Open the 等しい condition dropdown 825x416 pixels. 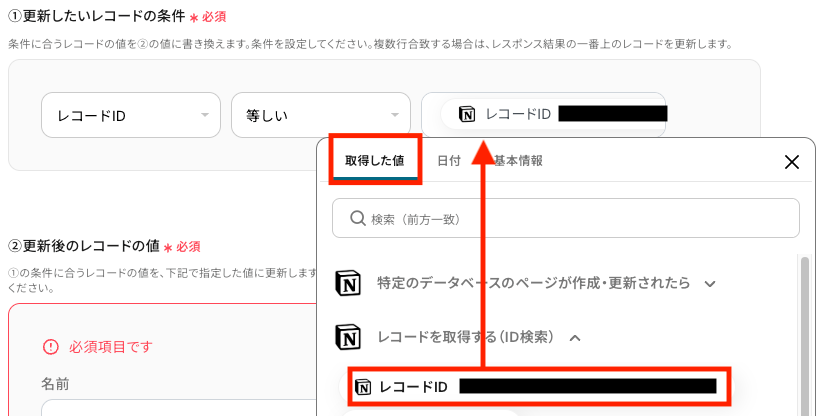pos(320,115)
